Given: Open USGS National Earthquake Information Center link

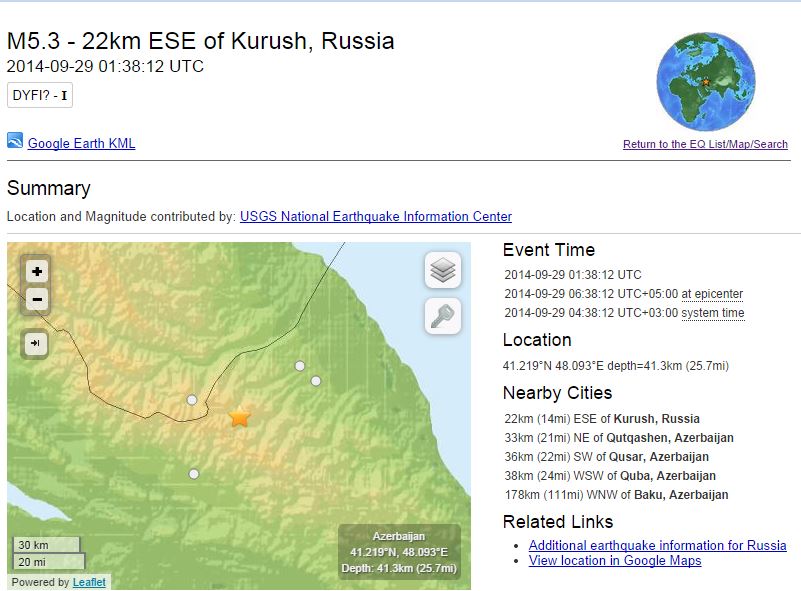Looking at the screenshot, I should pos(375,217).
